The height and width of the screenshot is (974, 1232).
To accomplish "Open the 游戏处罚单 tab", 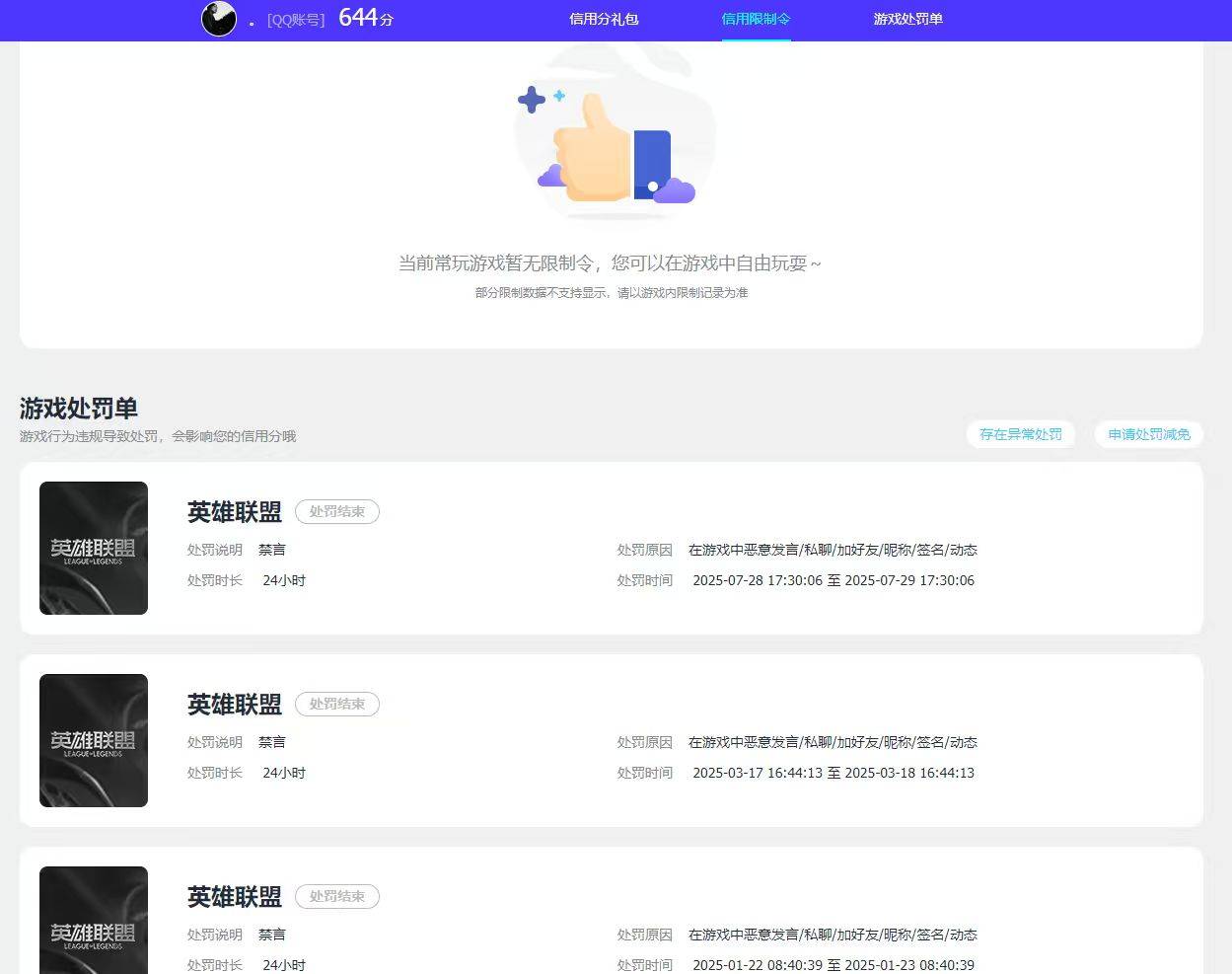I will coord(906,19).
